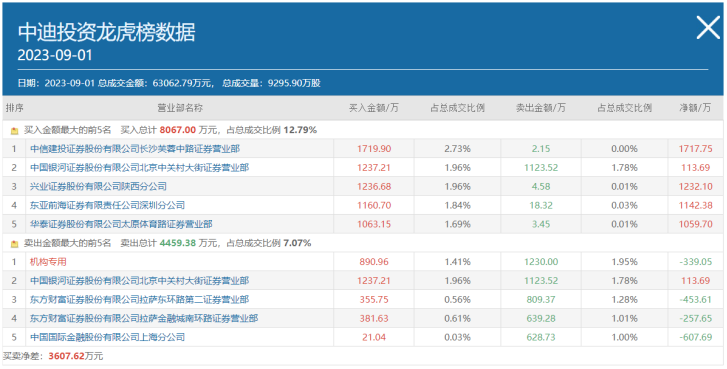Select the net value 1232.10
Screen dimensions: 727x369
pos(695,186)
